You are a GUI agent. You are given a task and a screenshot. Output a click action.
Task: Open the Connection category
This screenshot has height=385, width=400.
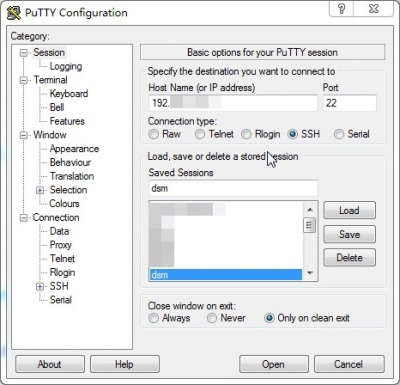pyautogui.click(x=56, y=218)
